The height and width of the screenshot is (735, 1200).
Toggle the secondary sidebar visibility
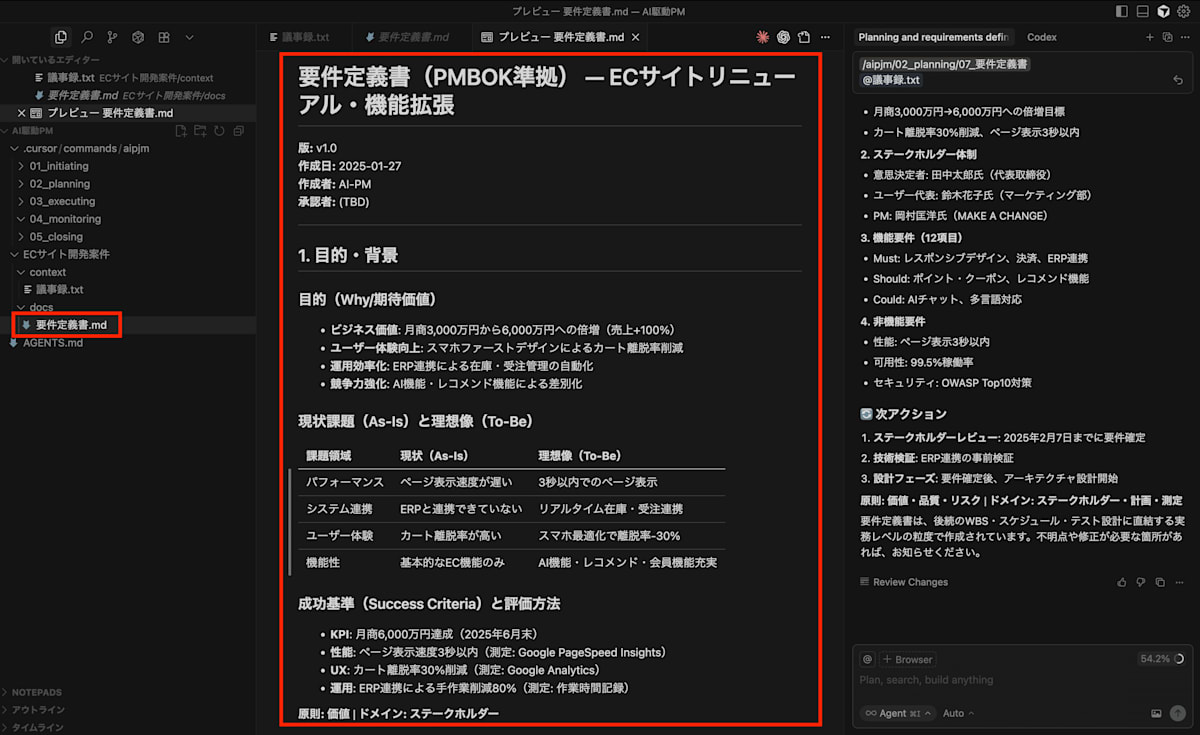coord(1163,11)
